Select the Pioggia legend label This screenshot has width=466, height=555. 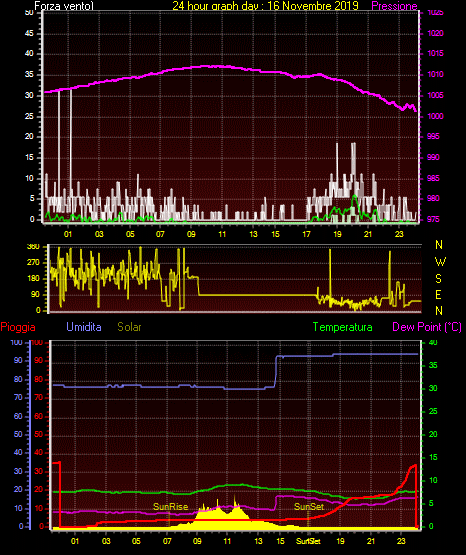tap(18, 327)
